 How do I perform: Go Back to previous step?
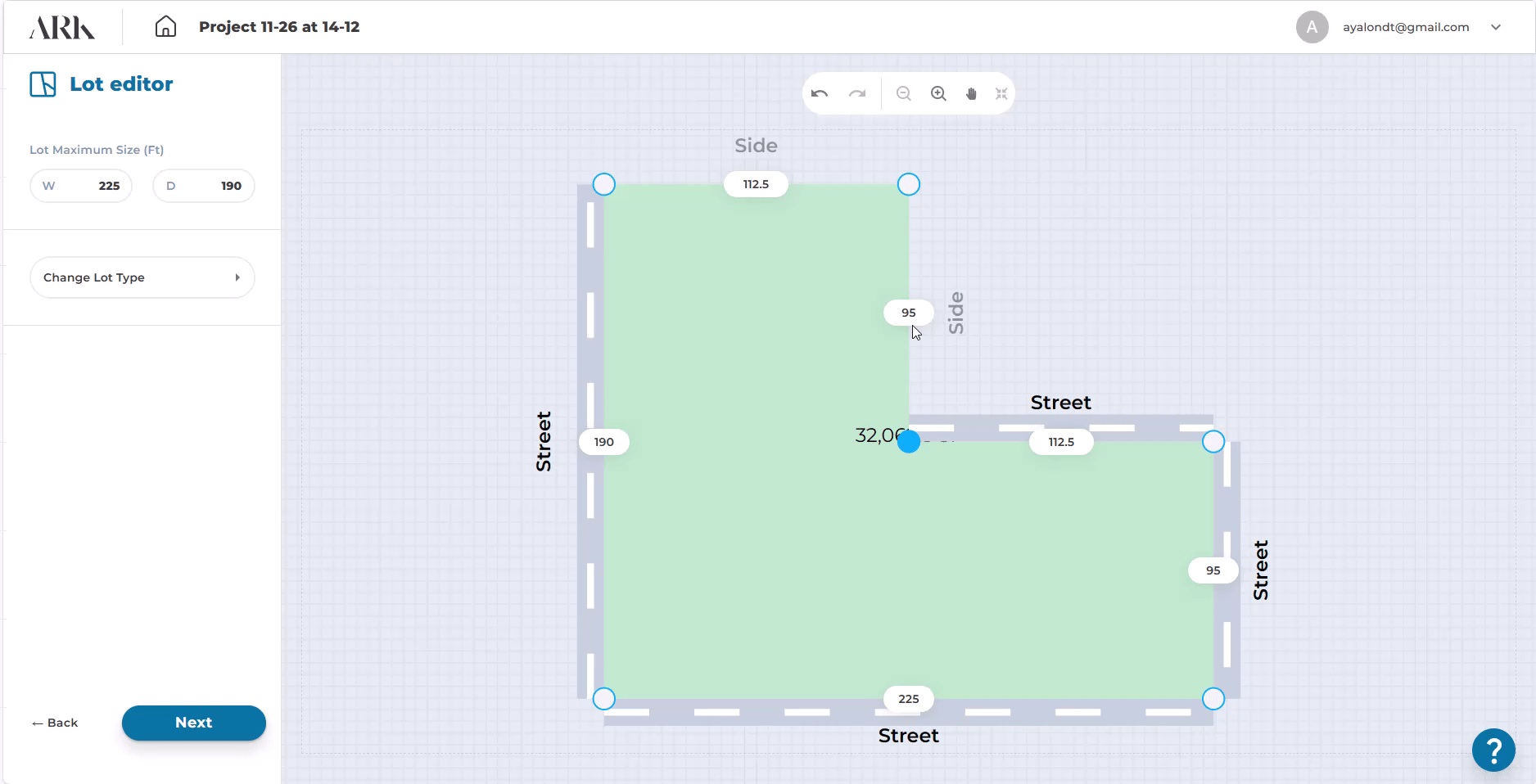[x=55, y=723]
